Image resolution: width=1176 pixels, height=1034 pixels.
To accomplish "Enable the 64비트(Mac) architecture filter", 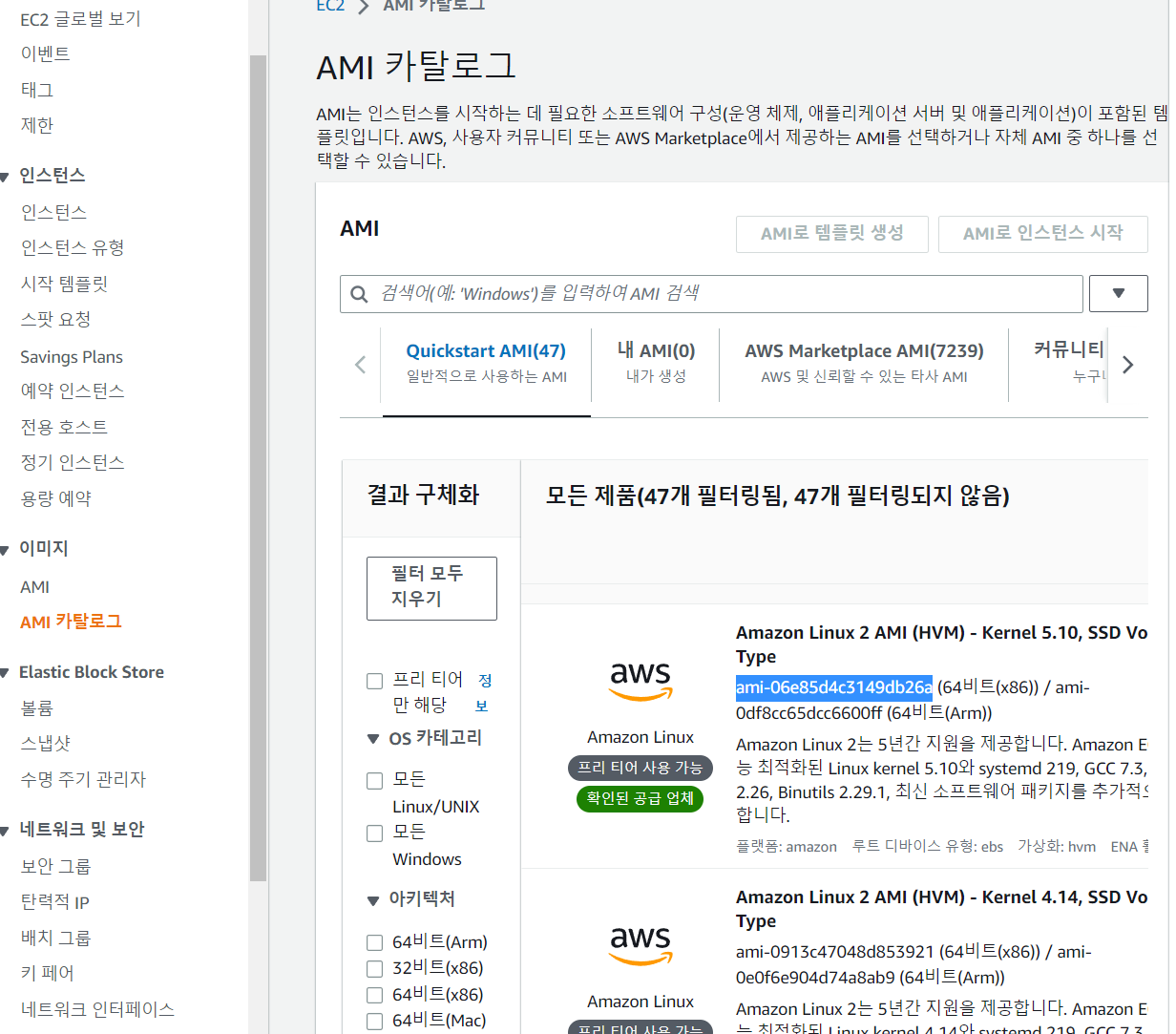I will [x=375, y=1022].
